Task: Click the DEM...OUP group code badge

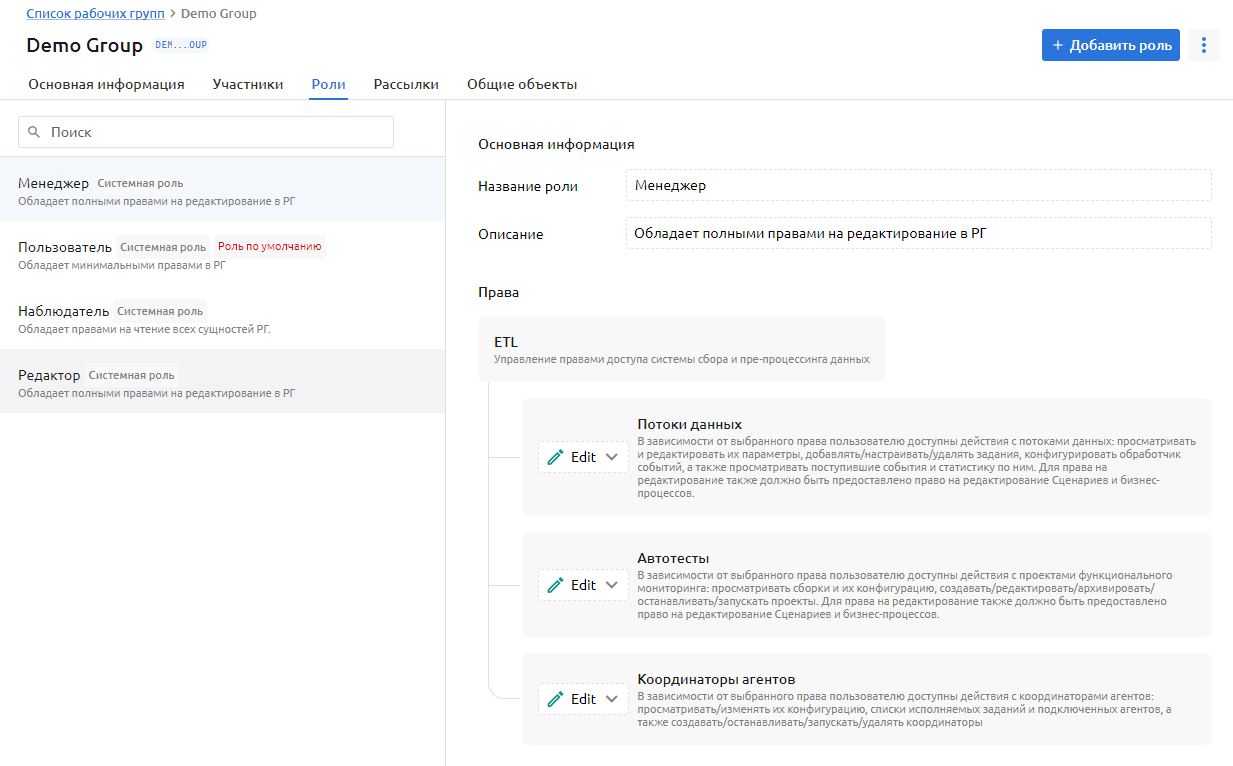Action: coord(181,45)
